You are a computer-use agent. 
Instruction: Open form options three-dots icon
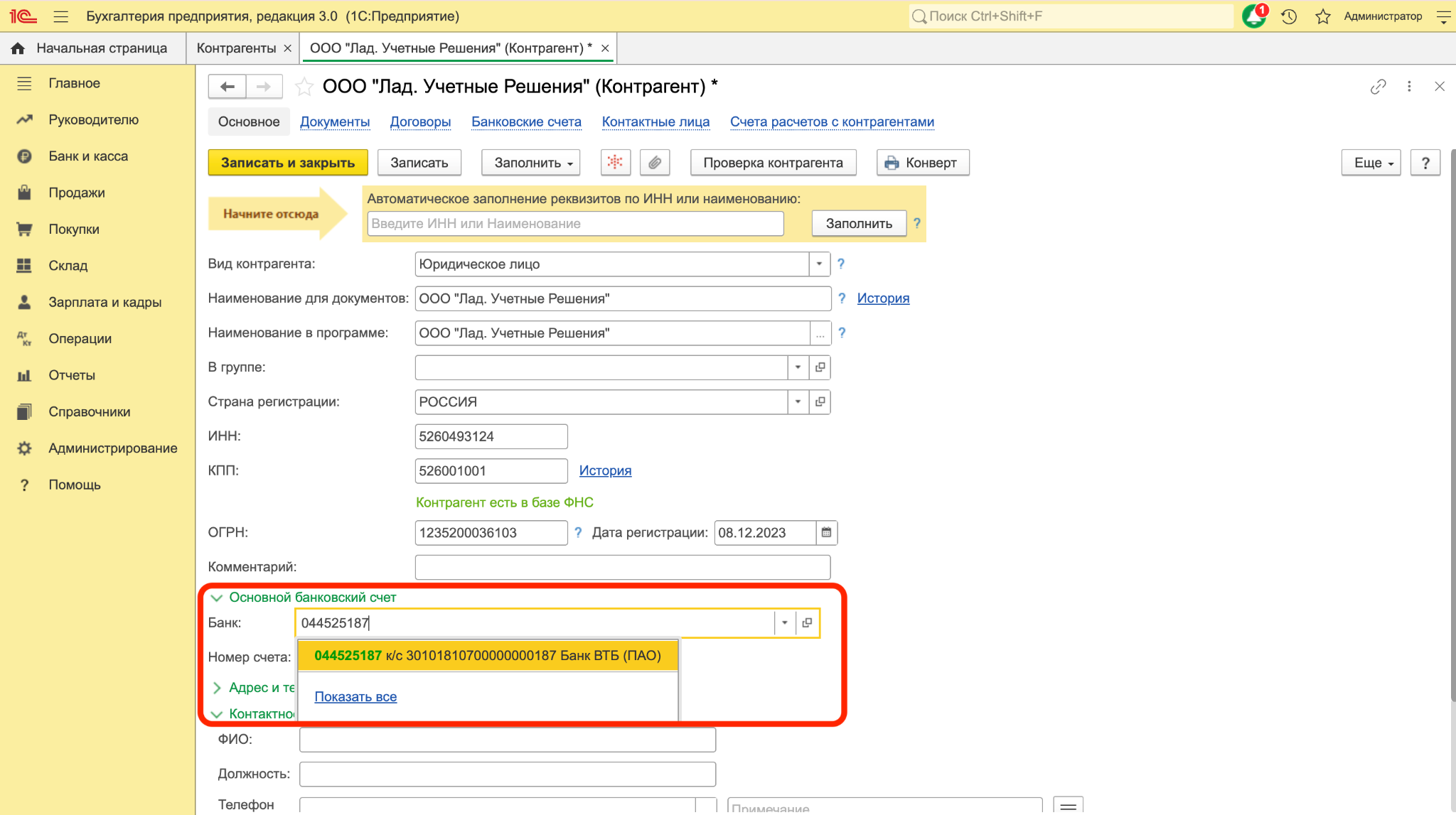coord(1409,87)
